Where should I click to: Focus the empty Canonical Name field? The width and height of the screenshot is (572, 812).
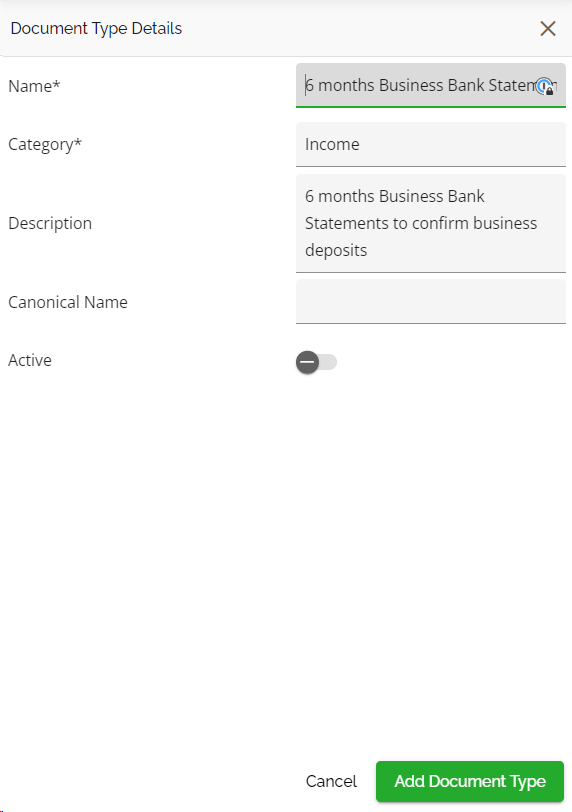pyautogui.click(x=431, y=301)
